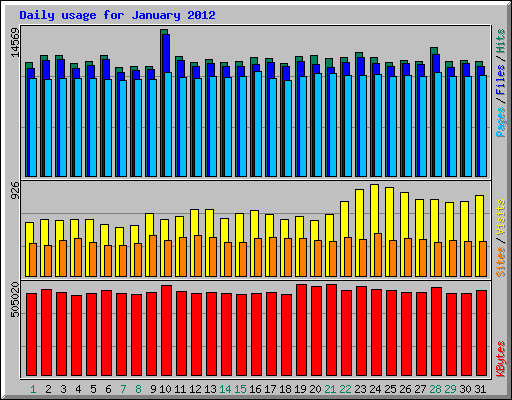
Task: Click the 14569 axis value
Action: pyautogui.click(x=15, y=42)
